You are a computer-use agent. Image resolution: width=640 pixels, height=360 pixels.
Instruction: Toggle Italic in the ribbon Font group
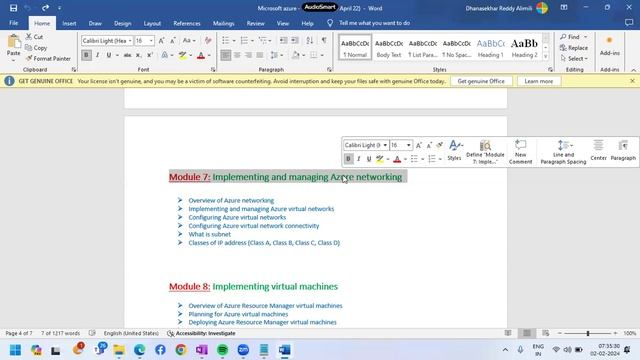(x=97, y=55)
